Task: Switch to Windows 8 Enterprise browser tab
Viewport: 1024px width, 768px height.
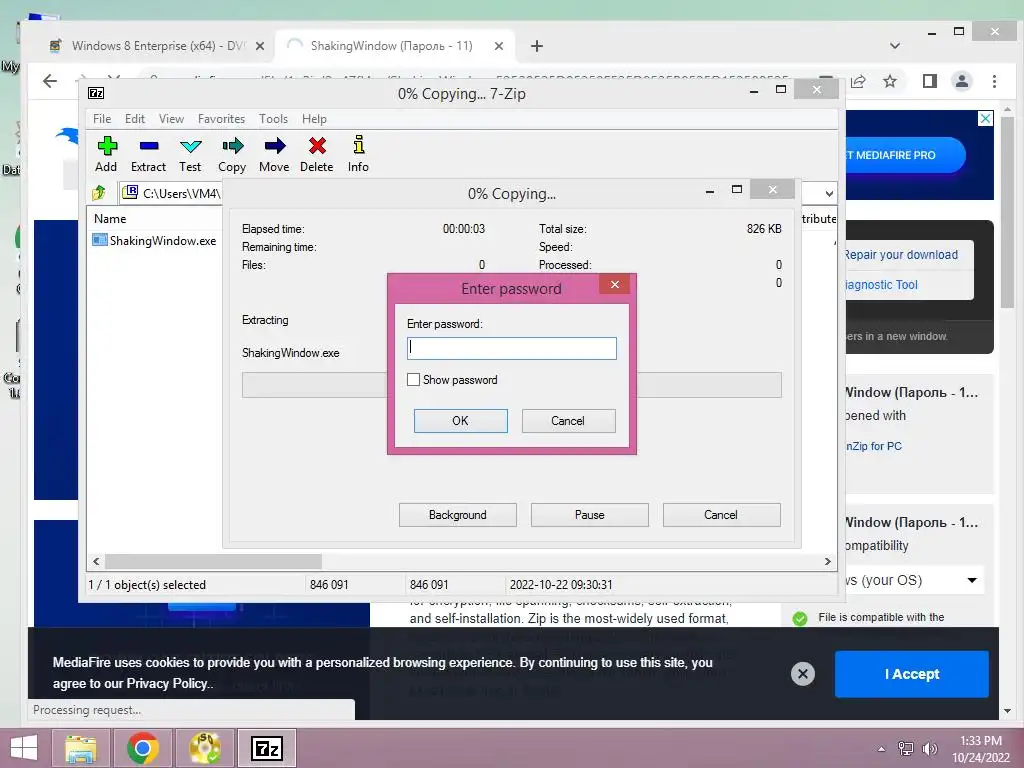Action: pos(157,46)
